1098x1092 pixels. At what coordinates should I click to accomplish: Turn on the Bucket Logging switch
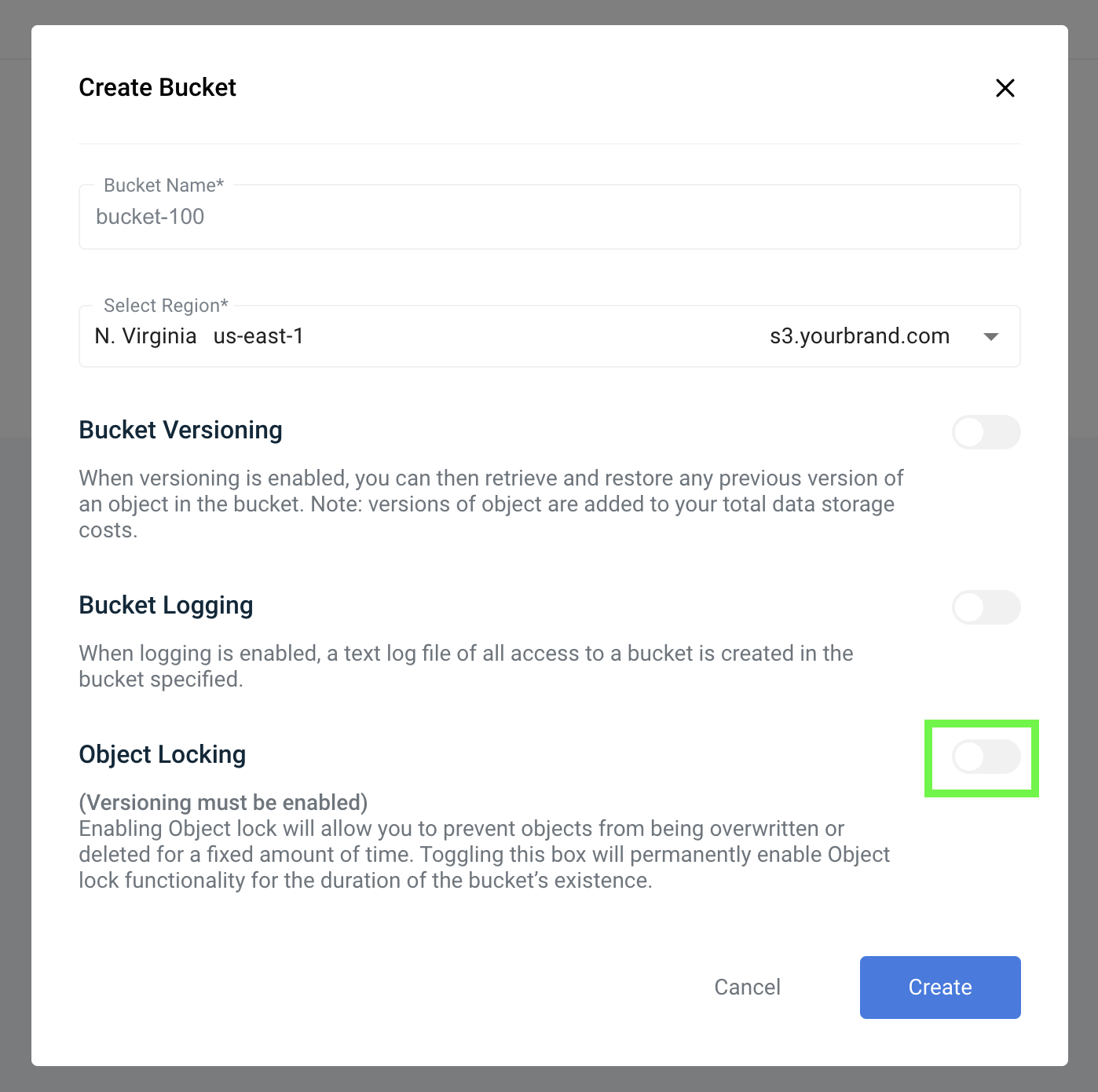pyautogui.click(x=986, y=607)
